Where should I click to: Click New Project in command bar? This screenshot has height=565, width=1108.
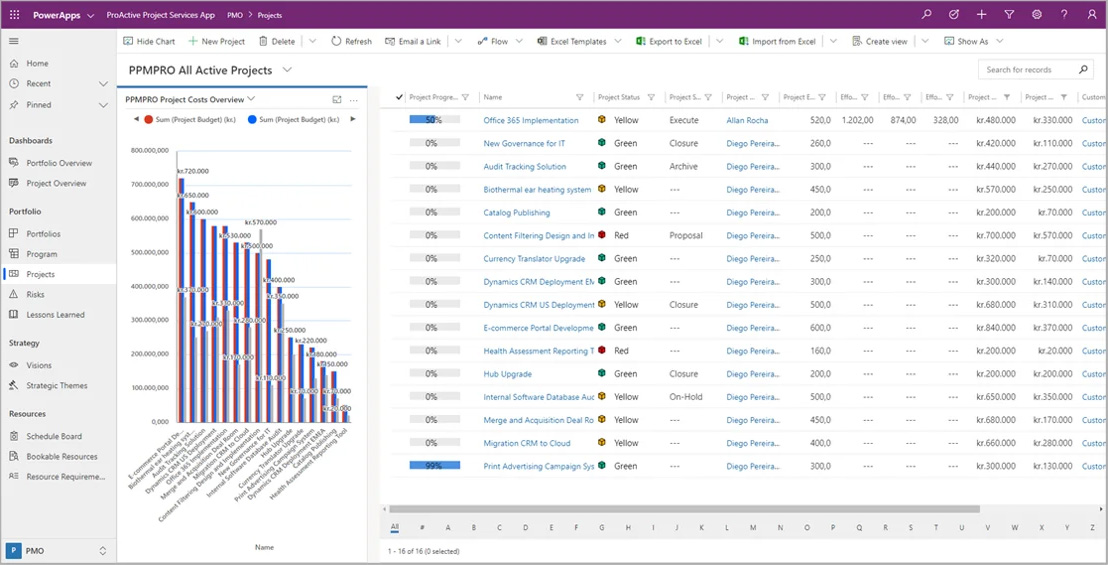click(x=216, y=42)
